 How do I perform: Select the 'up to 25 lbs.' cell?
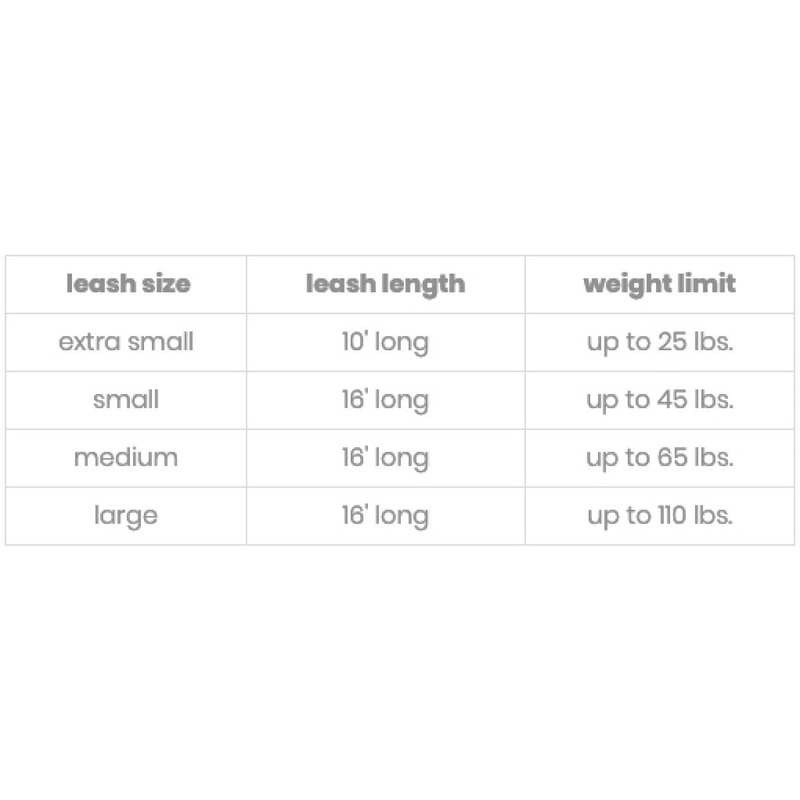[660, 342]
